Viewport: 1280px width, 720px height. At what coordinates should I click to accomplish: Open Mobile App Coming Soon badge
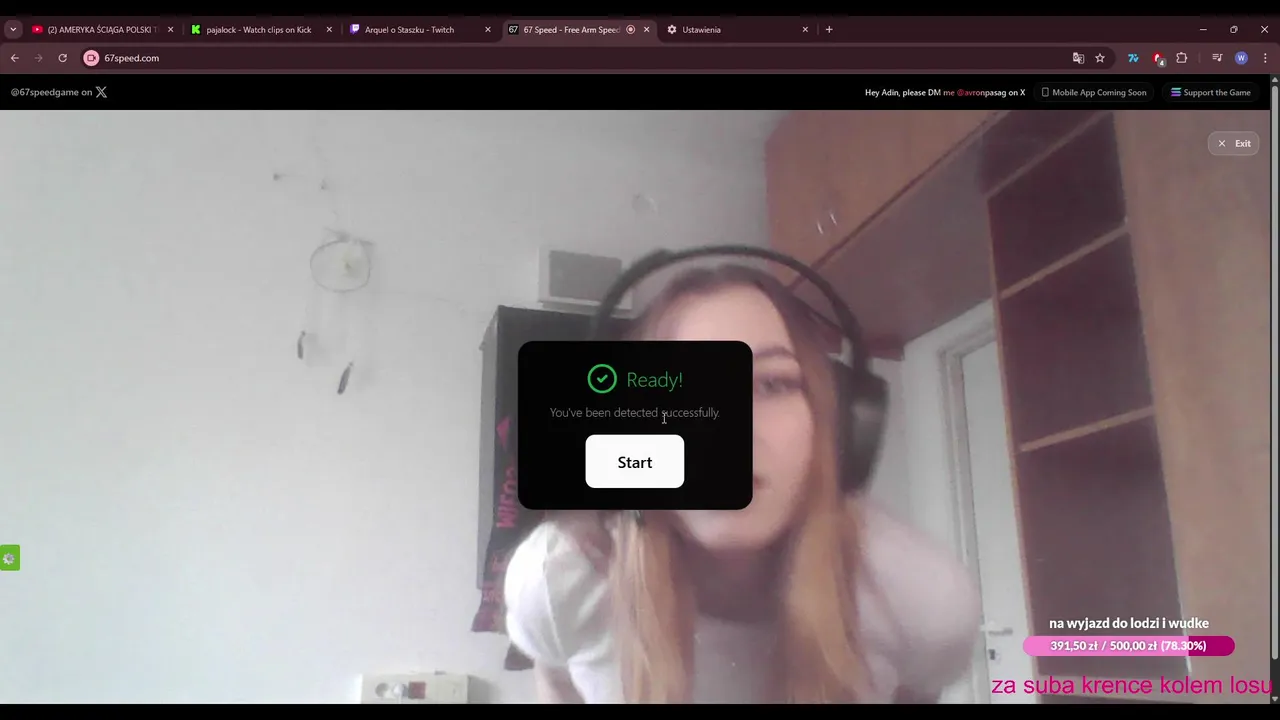tap(1093, 92)
